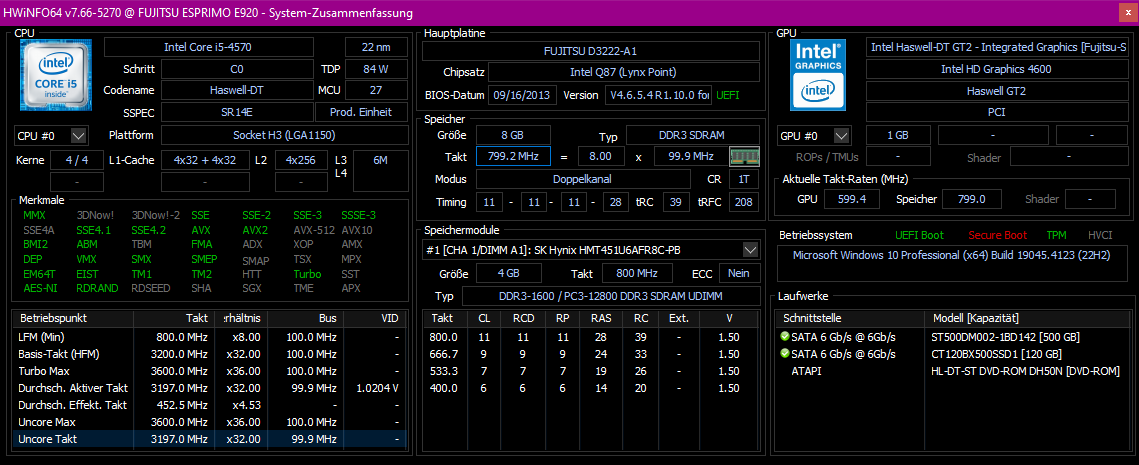
Task: Click the Intel HD Graphics 4600 field
Action: point(996,69)
